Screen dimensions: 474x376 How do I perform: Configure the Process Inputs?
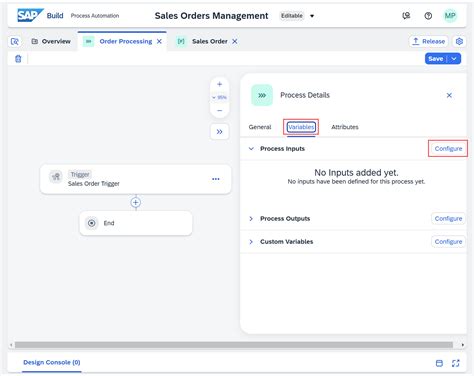pos(448,149)
